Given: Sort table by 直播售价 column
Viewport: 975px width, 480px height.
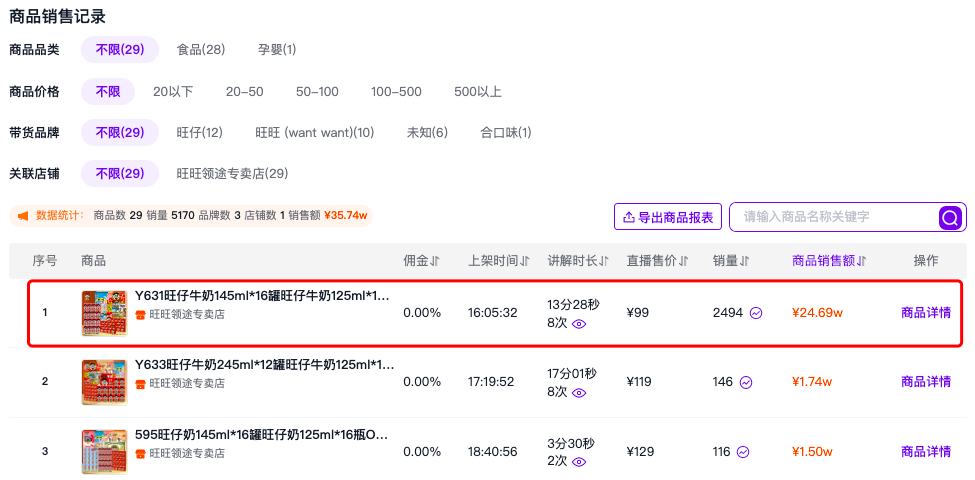Looking at the screenshot, I should pyautogui.click(x=658, y=261).
